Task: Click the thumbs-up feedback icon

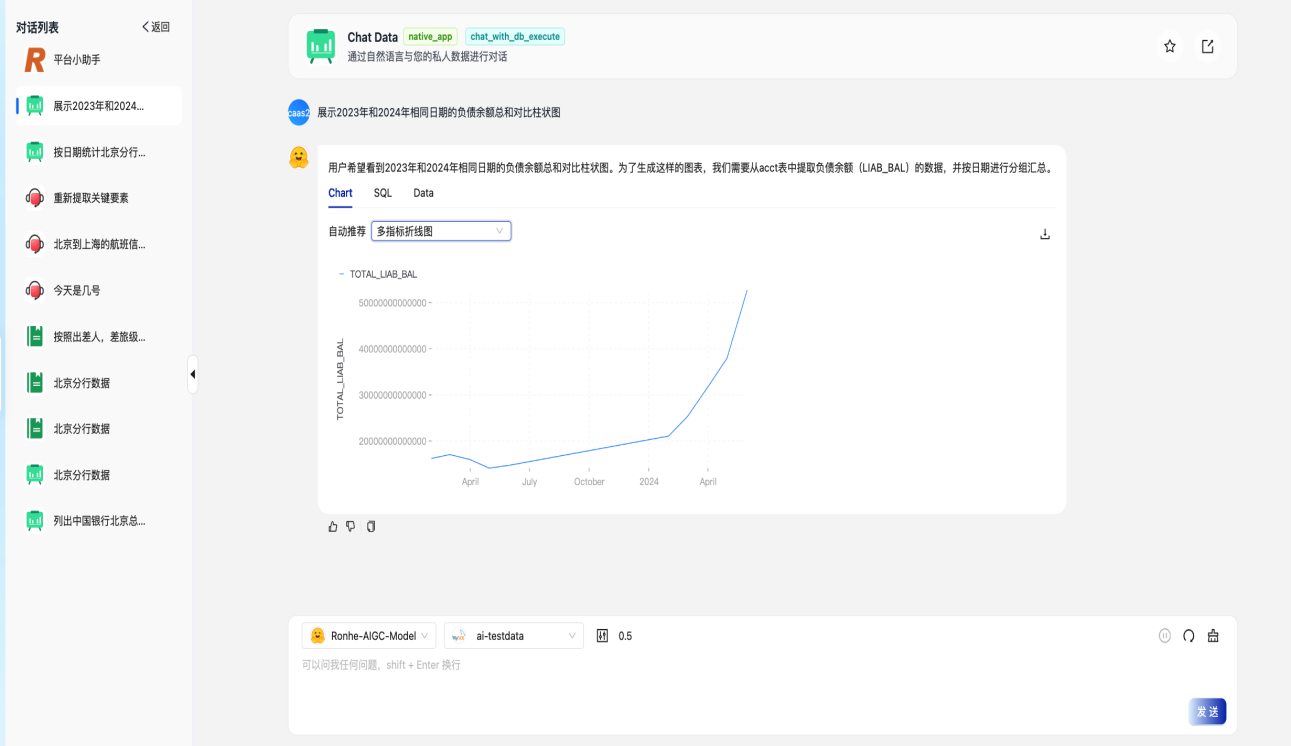Action: tap(332, 526)
